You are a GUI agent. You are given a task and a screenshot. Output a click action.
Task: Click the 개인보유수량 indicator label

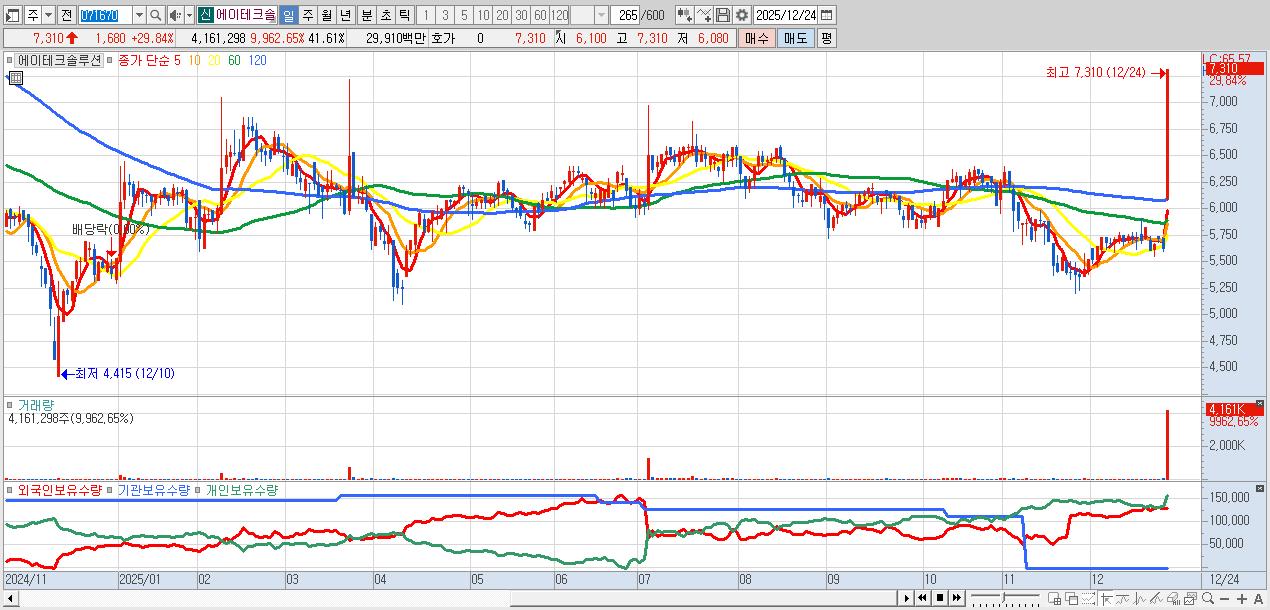[x=241, y=490]
